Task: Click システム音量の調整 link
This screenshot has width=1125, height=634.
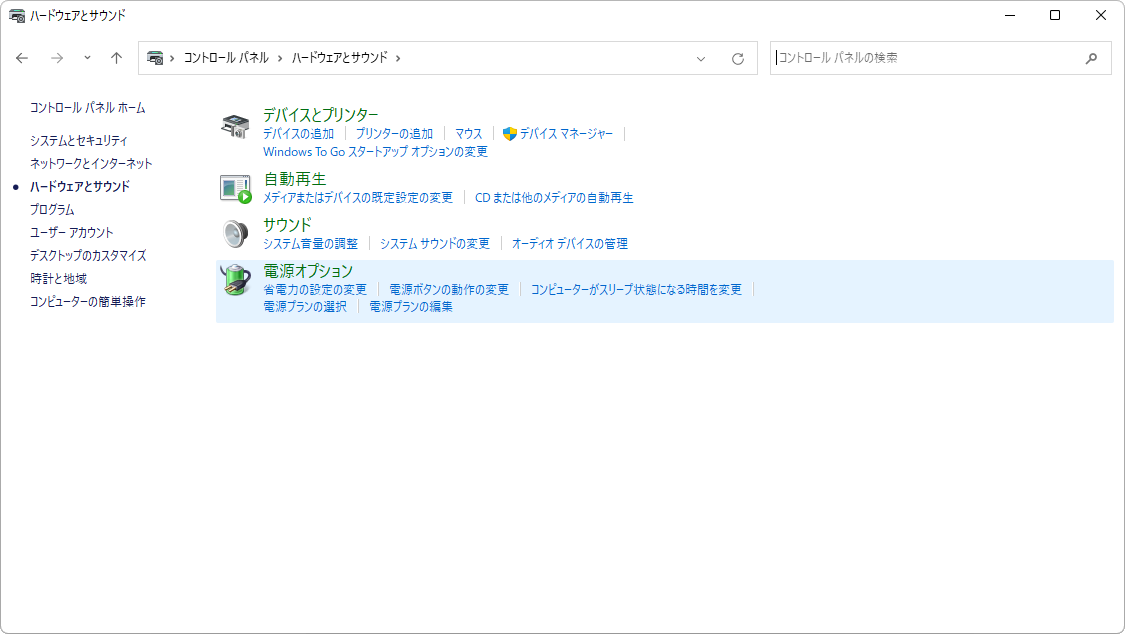Action: tap(310, 243)
